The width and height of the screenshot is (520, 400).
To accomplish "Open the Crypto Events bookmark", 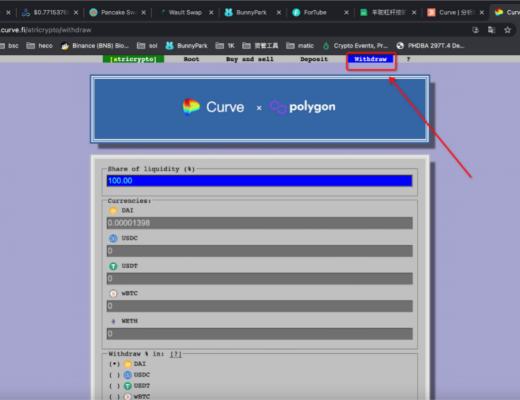I will click(355, 46).
